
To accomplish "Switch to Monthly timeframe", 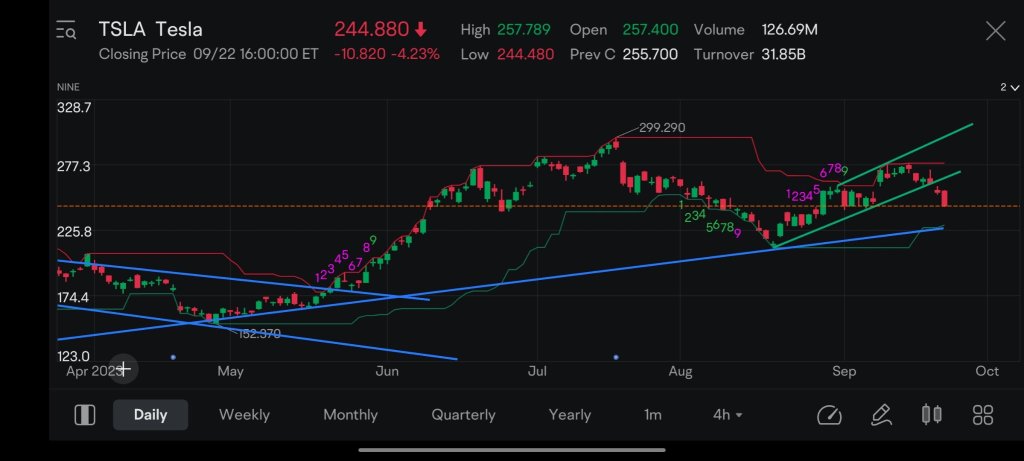I will coord(351,415).
